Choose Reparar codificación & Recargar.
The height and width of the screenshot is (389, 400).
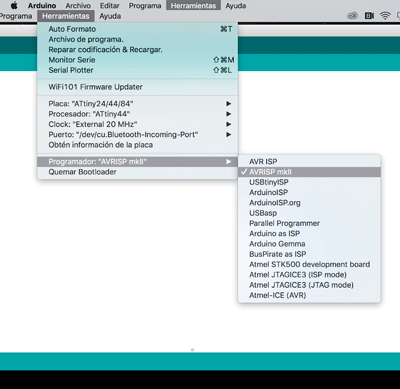[x=138, y=50]
